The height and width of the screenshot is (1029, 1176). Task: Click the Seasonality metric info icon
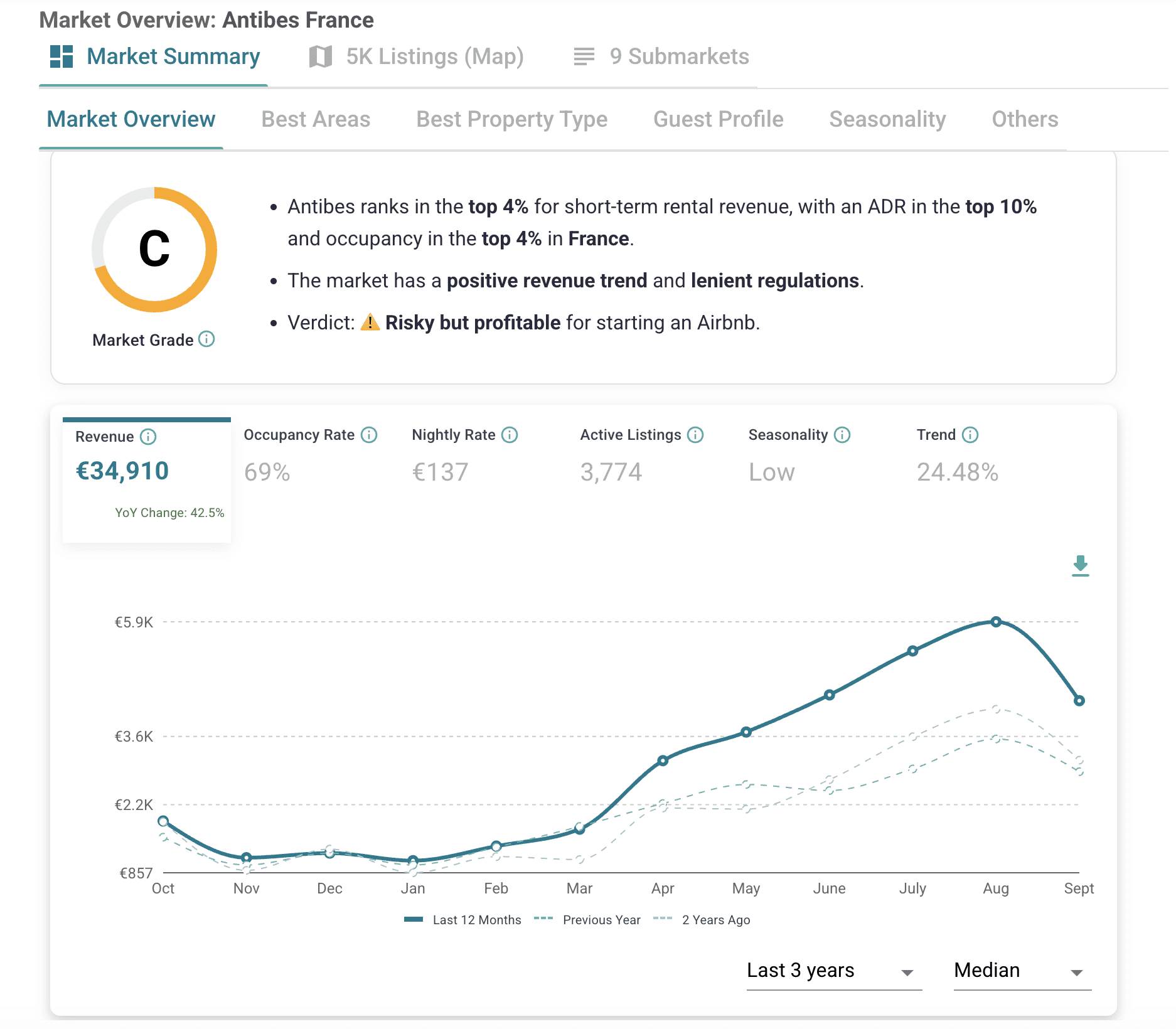[x=842, y=435]
